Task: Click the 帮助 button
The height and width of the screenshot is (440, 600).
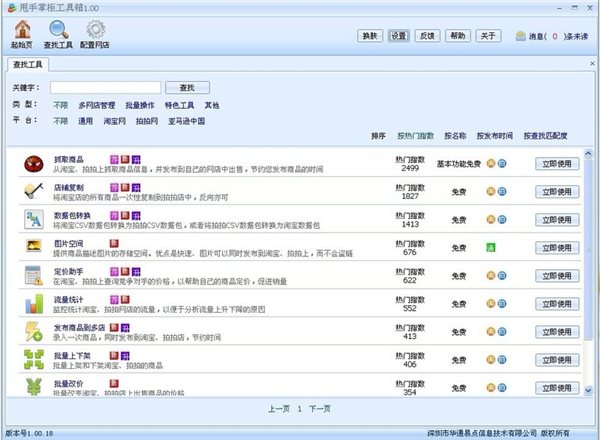Action: (458, 36)
